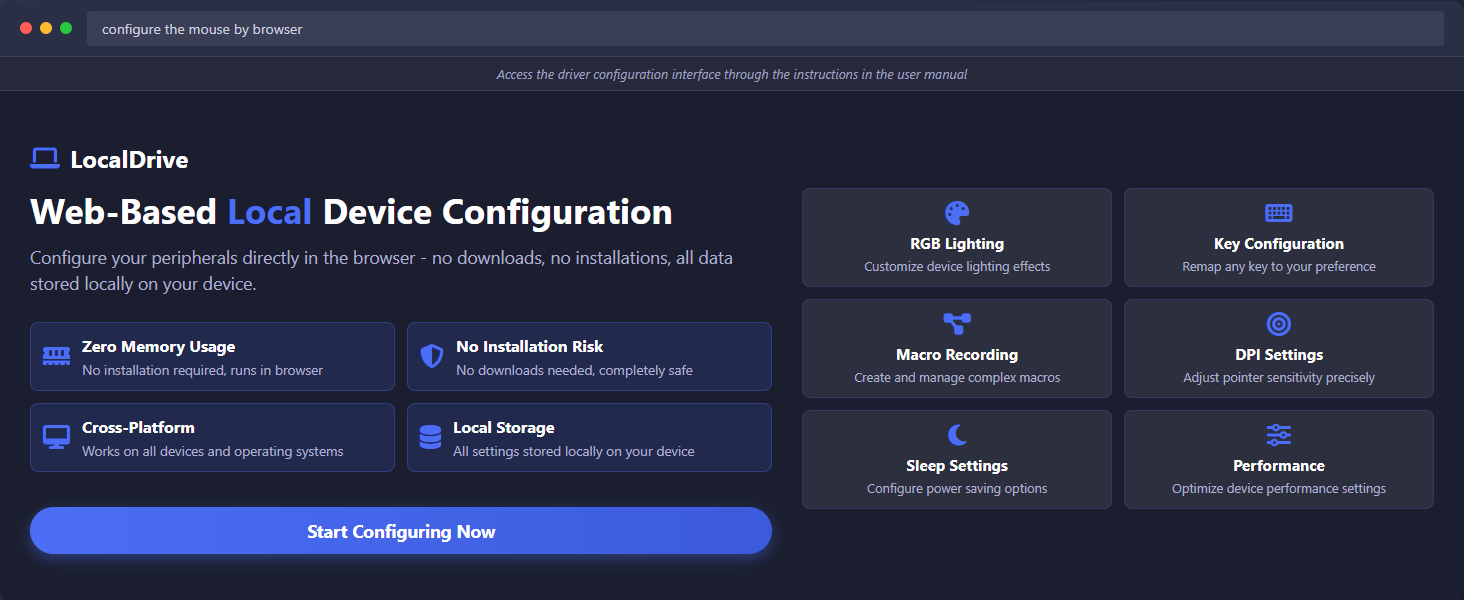Select the Performance card label
This screenshot has height=600, width=1464.
pyautogui.click(x=1278, y=466)
